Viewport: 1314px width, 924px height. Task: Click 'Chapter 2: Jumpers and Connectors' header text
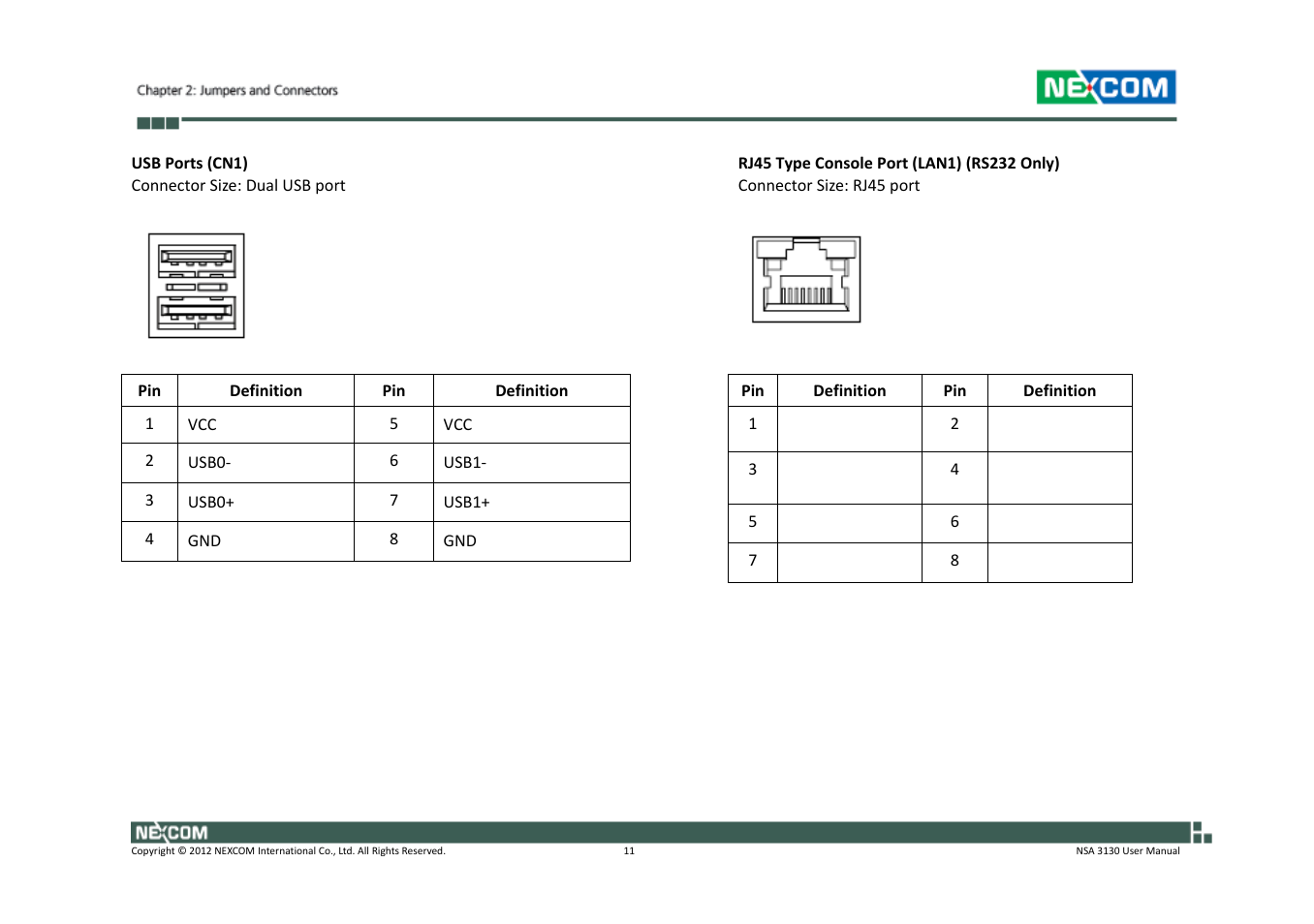click(237, 90)
